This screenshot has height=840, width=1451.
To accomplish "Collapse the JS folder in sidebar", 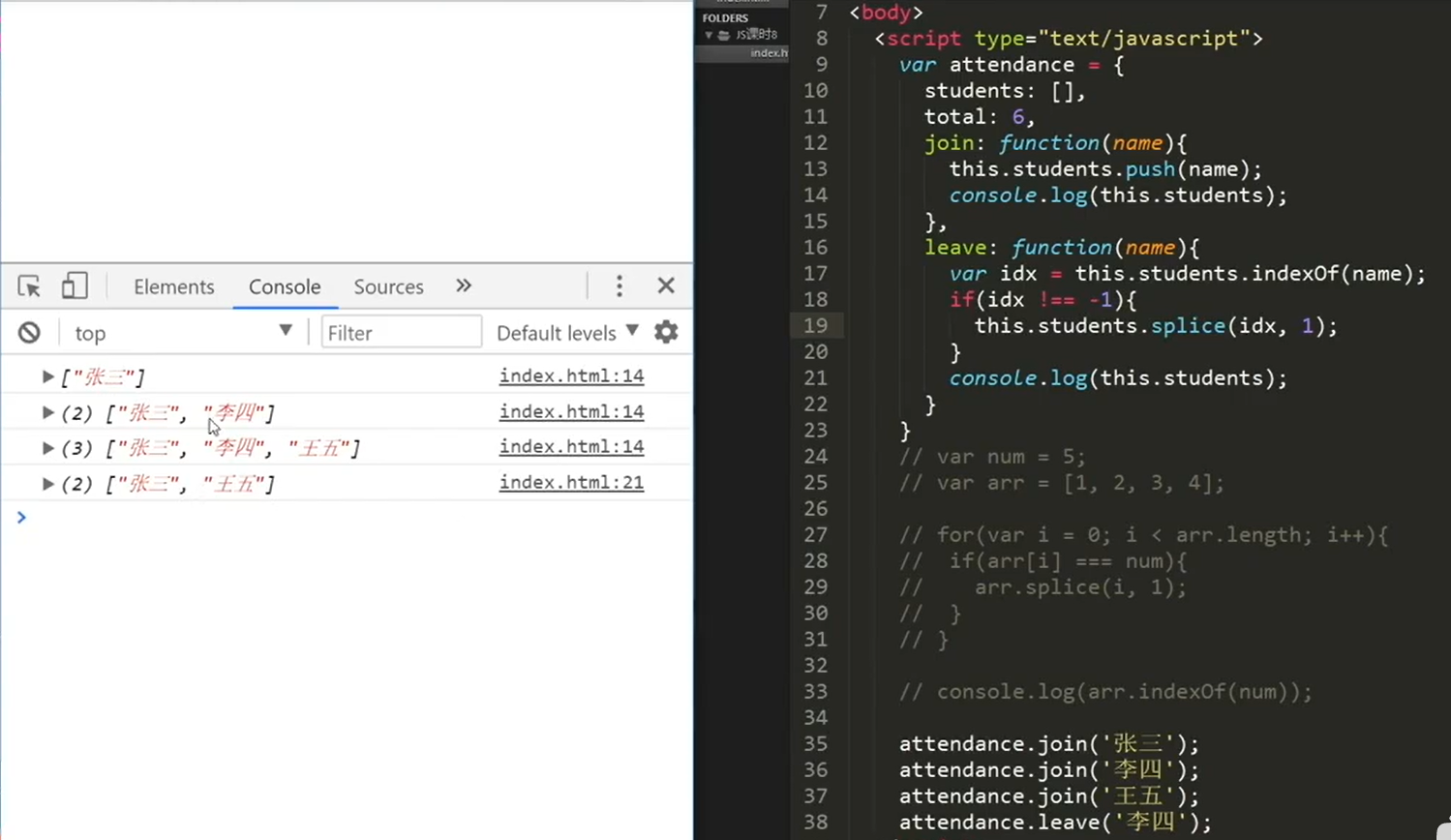I will [709, 35].
